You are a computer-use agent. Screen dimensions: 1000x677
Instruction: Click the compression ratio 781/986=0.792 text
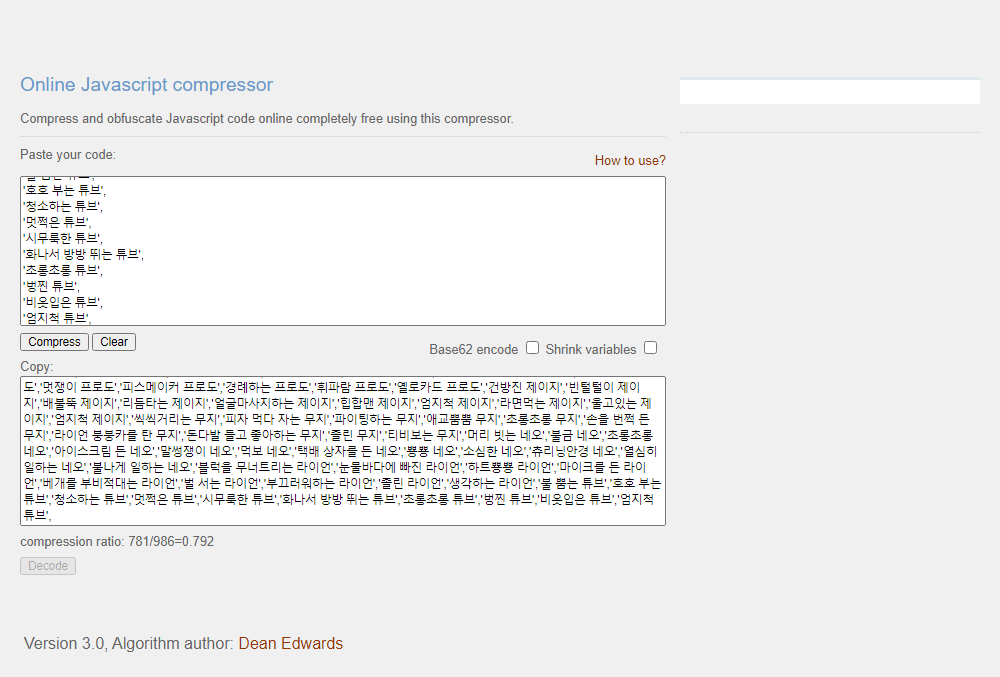point(117,542)
